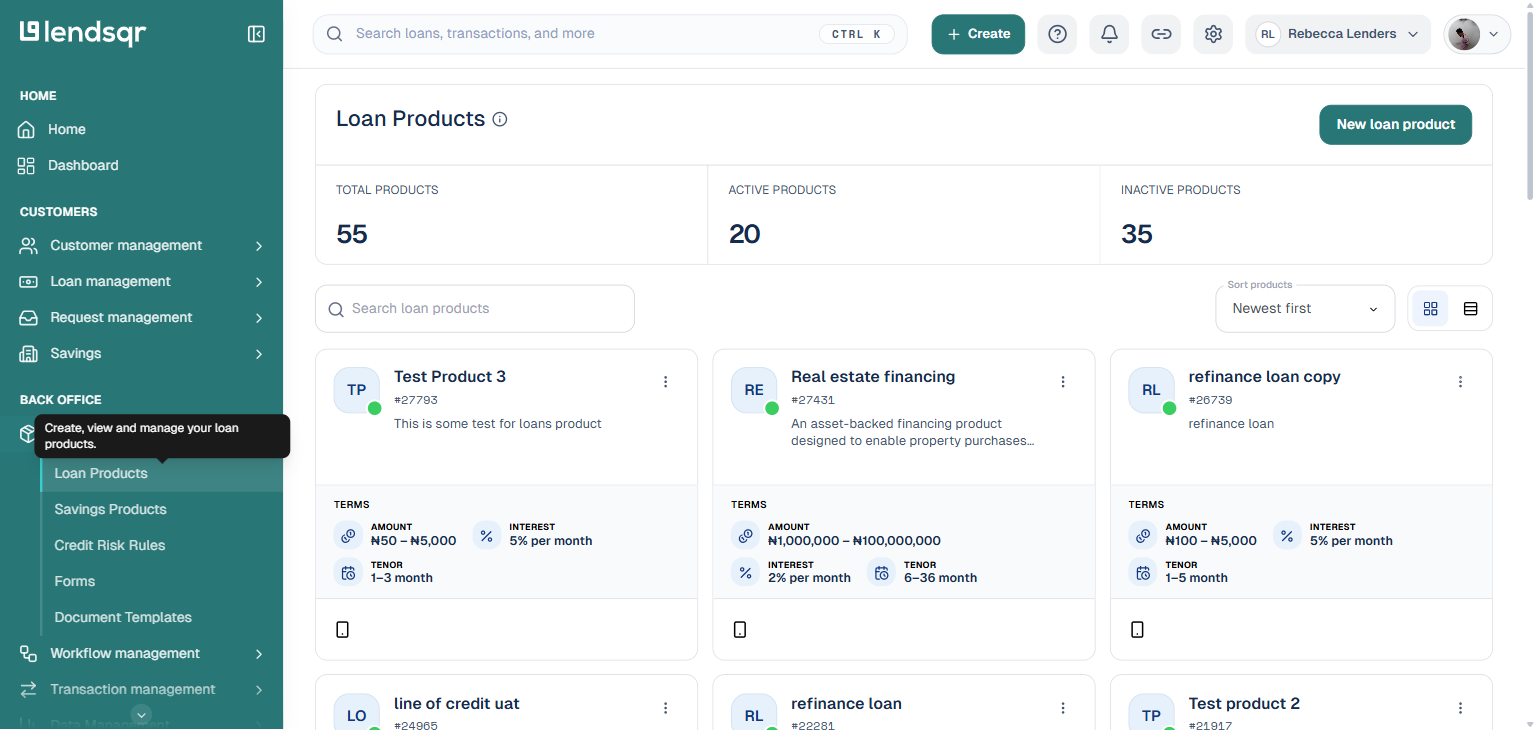Click the lendsqr logo
Screen dimensions: 1535x730
[83, 33]
